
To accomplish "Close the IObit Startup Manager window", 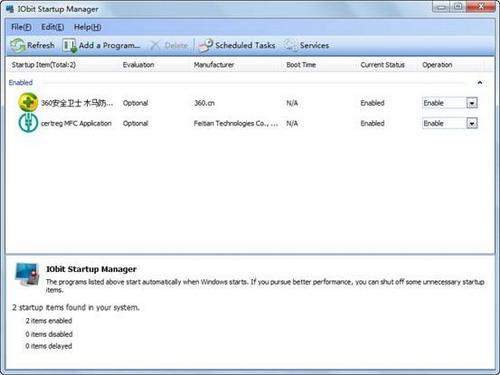I will (481, 7).
